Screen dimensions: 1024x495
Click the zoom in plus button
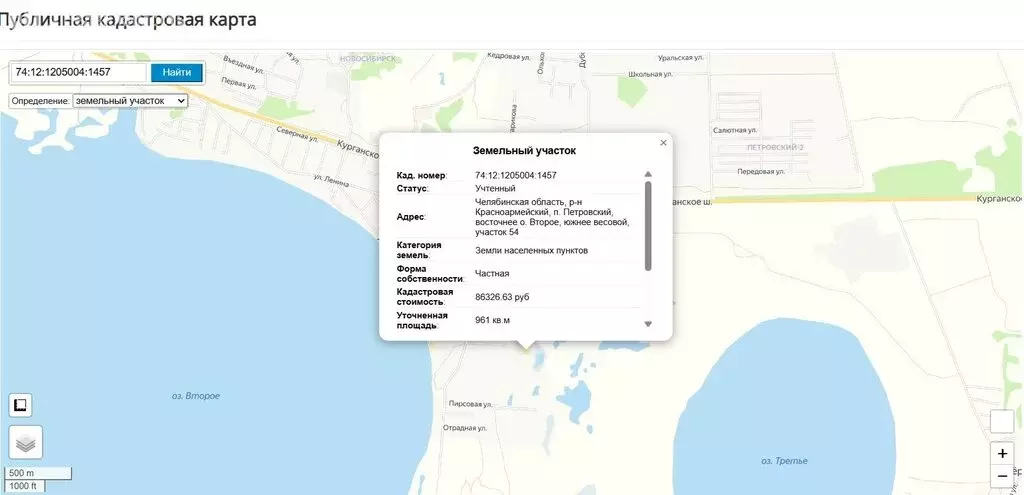pyautogui.click(x=1002, y=453)
